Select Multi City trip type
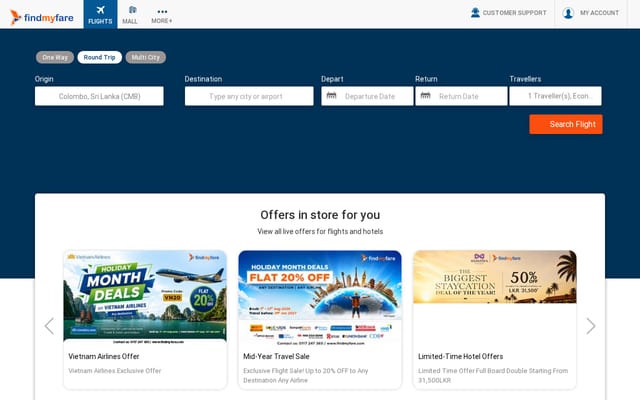 tap(146, 57)
